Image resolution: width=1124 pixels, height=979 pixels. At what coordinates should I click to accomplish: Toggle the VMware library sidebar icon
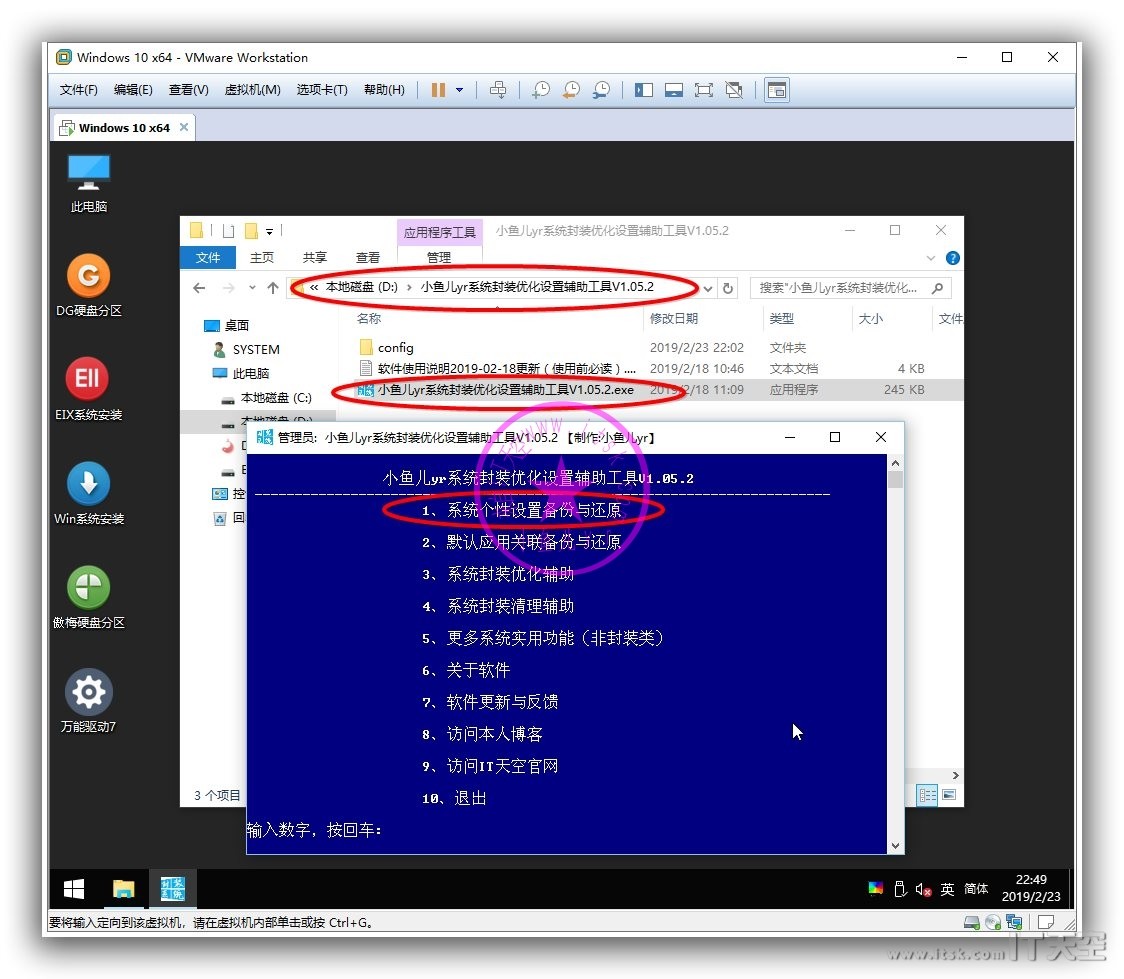pyautogui.click(x=644, y=90)
